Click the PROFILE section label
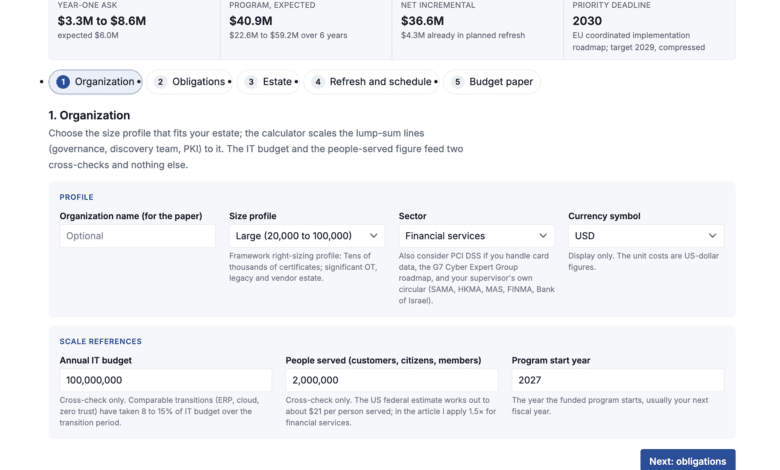Image resolution: width=780 pixels, height=470 pixels. [x=77, y=197]
